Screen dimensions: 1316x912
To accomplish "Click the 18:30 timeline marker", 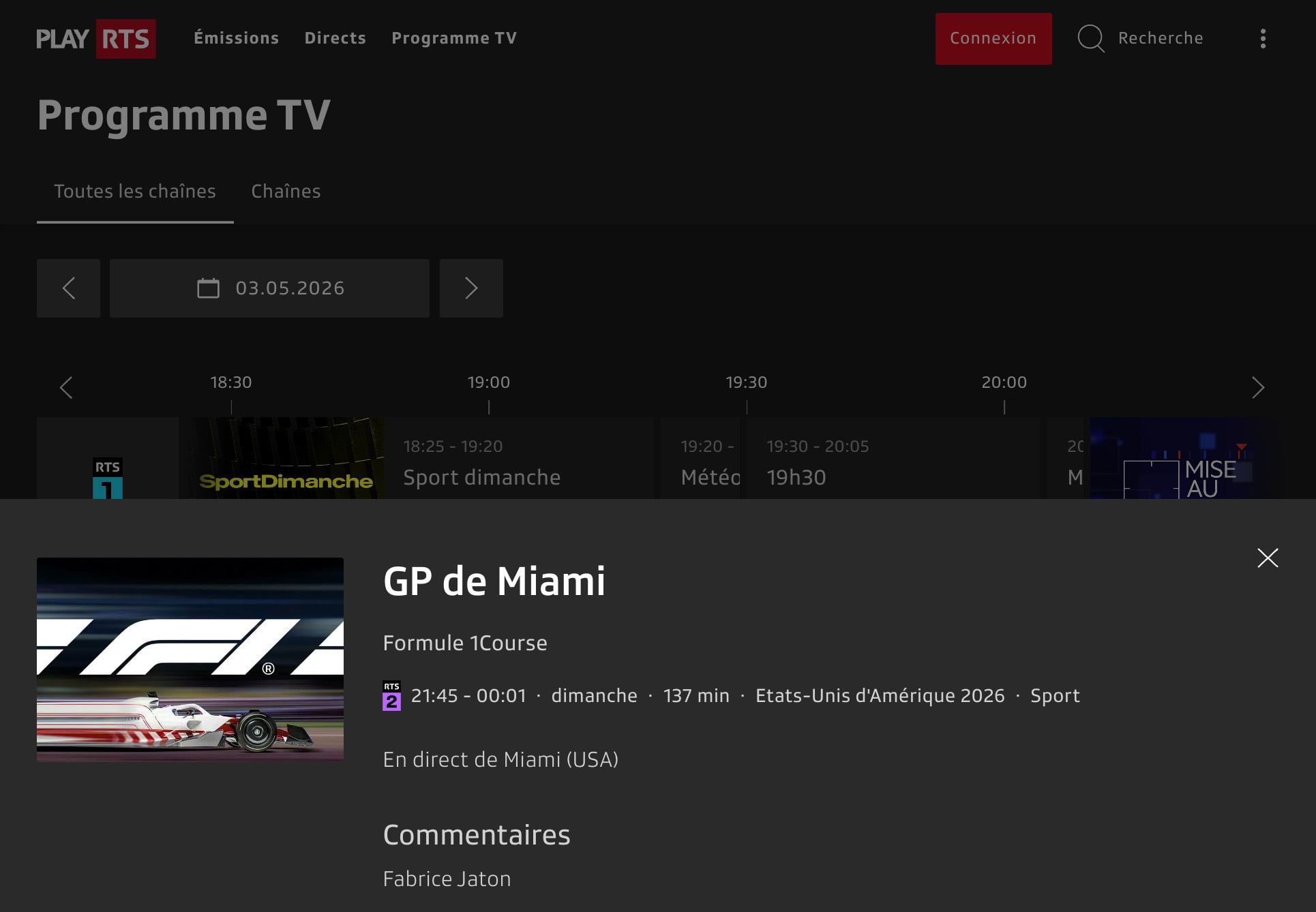I will click(x=231, y=382).
